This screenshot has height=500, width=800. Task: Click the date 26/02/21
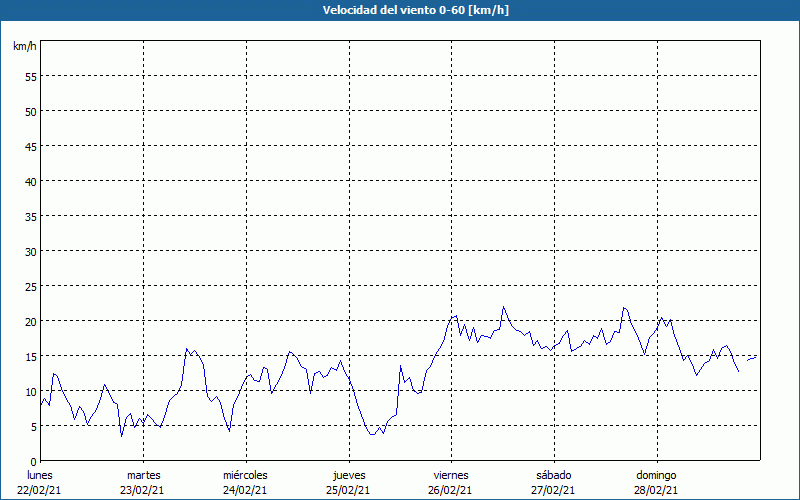(451, 490)
